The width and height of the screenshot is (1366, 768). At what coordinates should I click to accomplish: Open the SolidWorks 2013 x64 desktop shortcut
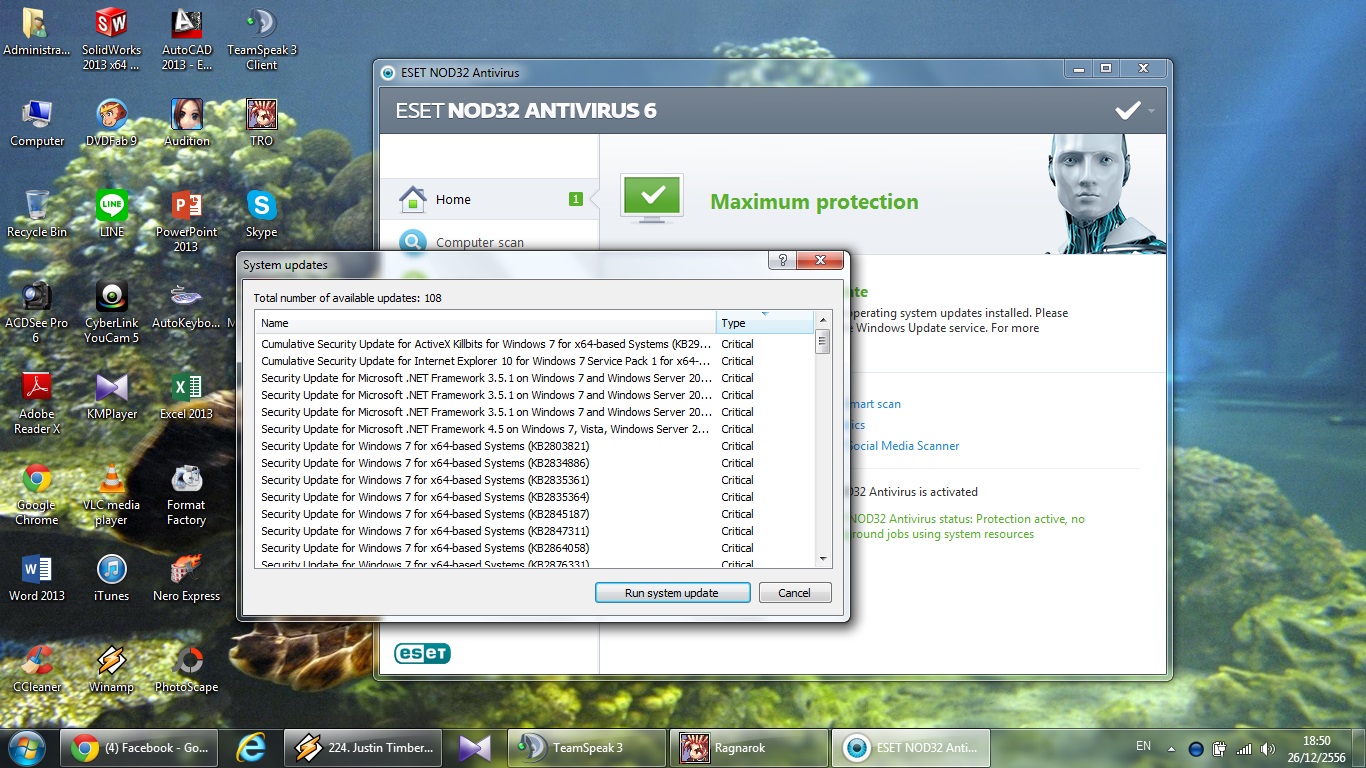click(x=111, y=39)
